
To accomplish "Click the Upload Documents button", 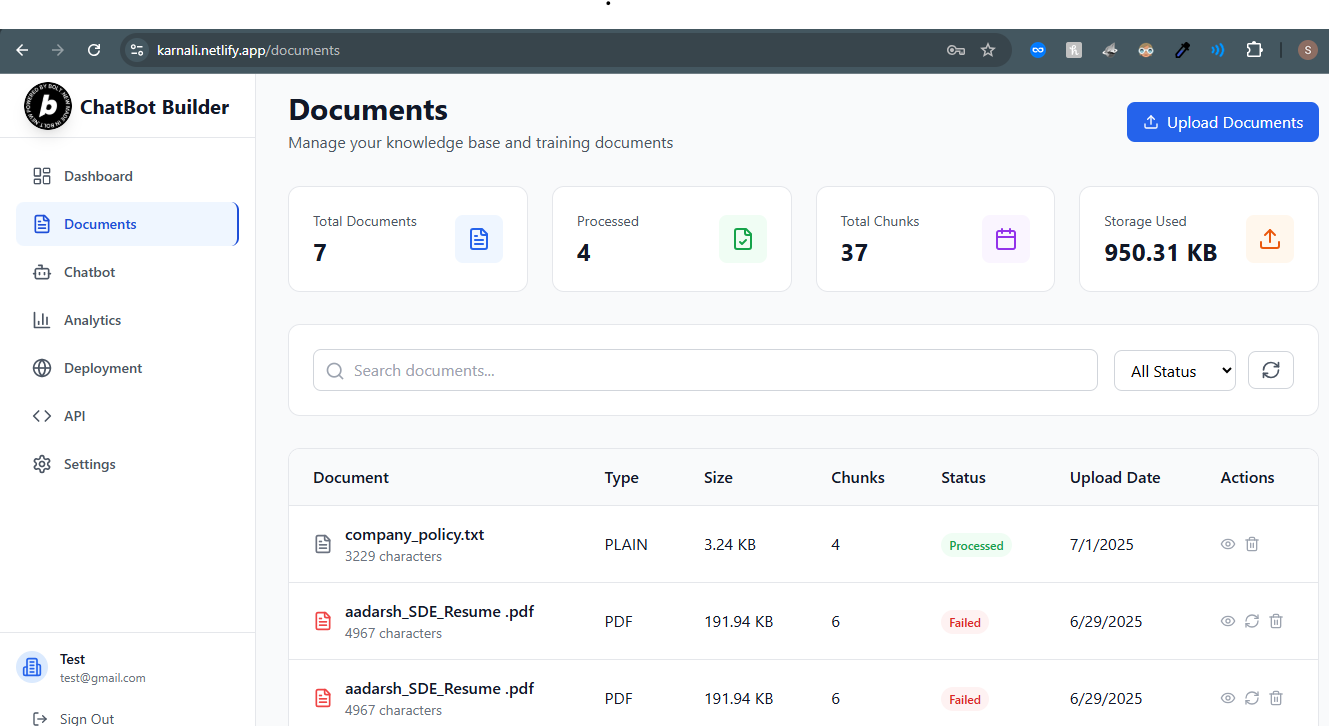I will 1223,122.
